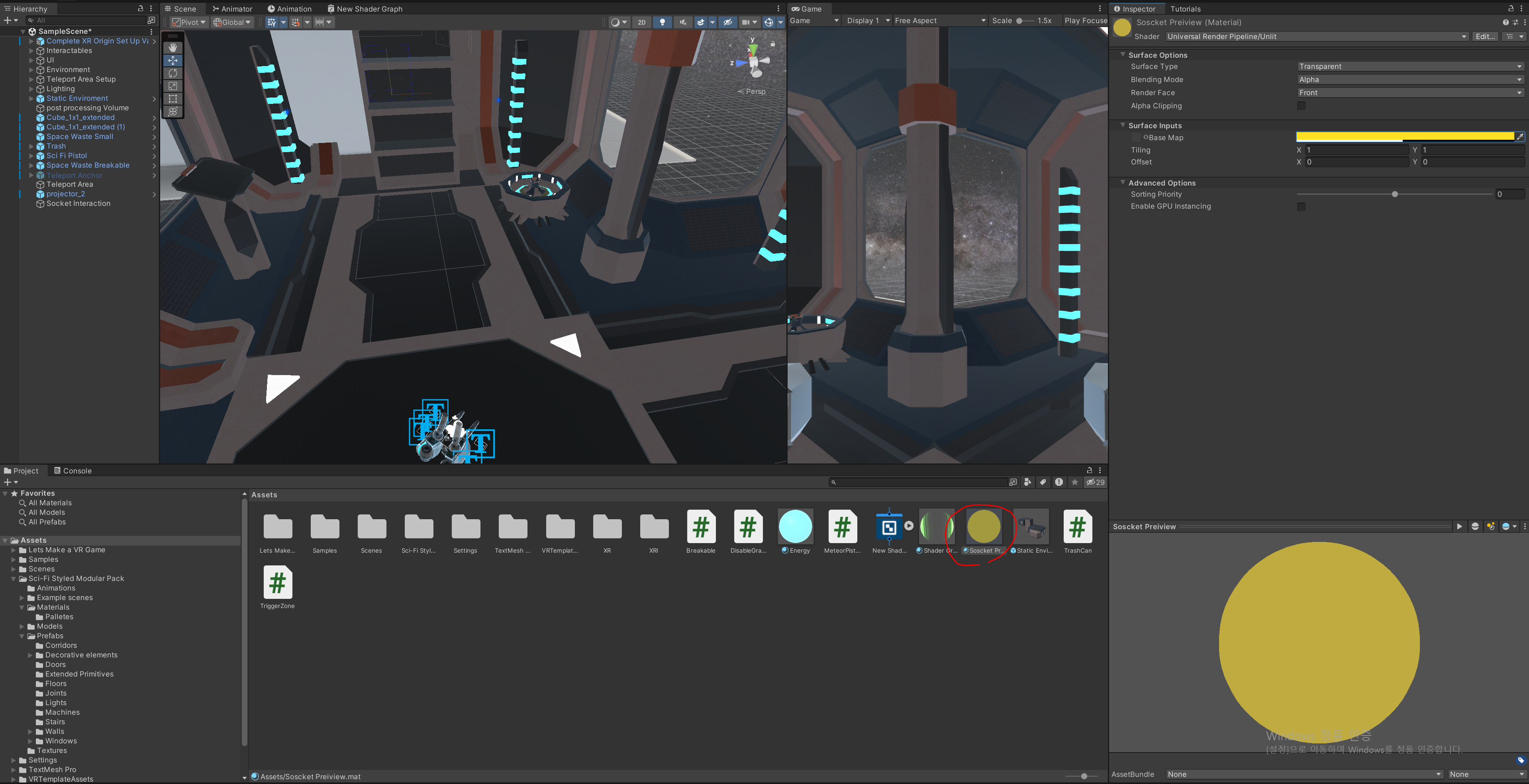Select the Energy material thumbnail
Screen dimensions: 1529x784
point(795,527)
